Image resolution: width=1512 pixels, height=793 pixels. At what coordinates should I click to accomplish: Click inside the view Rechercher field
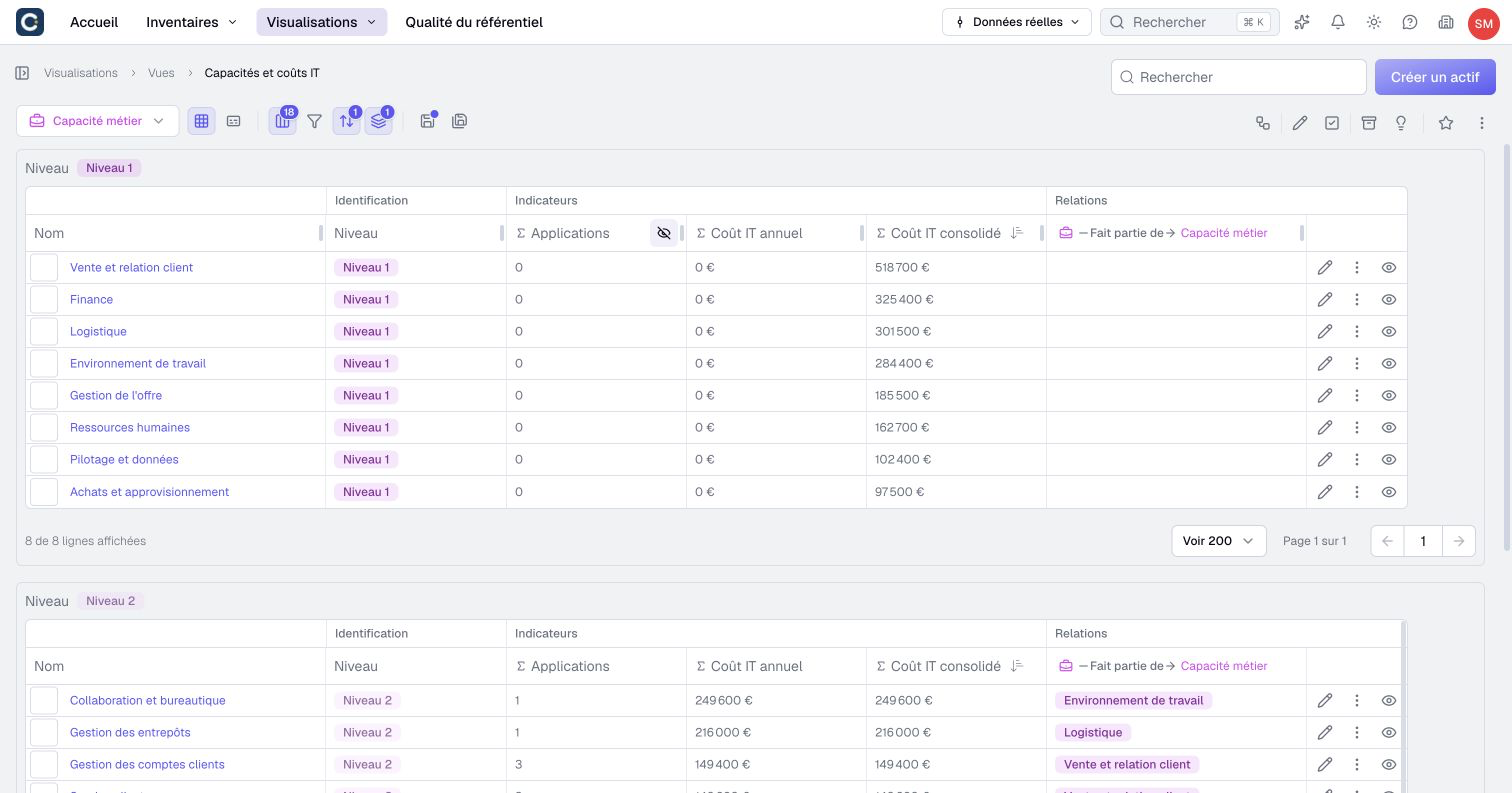[1238, 77]
